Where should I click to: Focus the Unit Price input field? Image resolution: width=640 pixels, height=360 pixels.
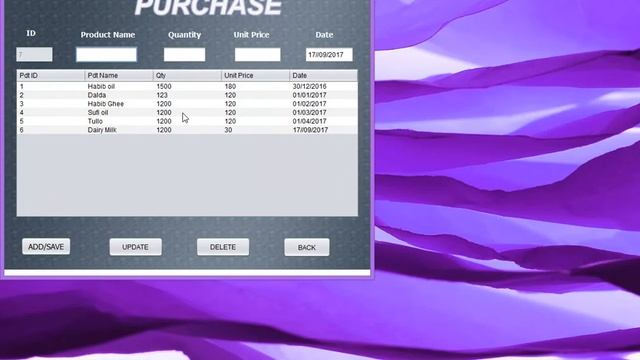258,55
